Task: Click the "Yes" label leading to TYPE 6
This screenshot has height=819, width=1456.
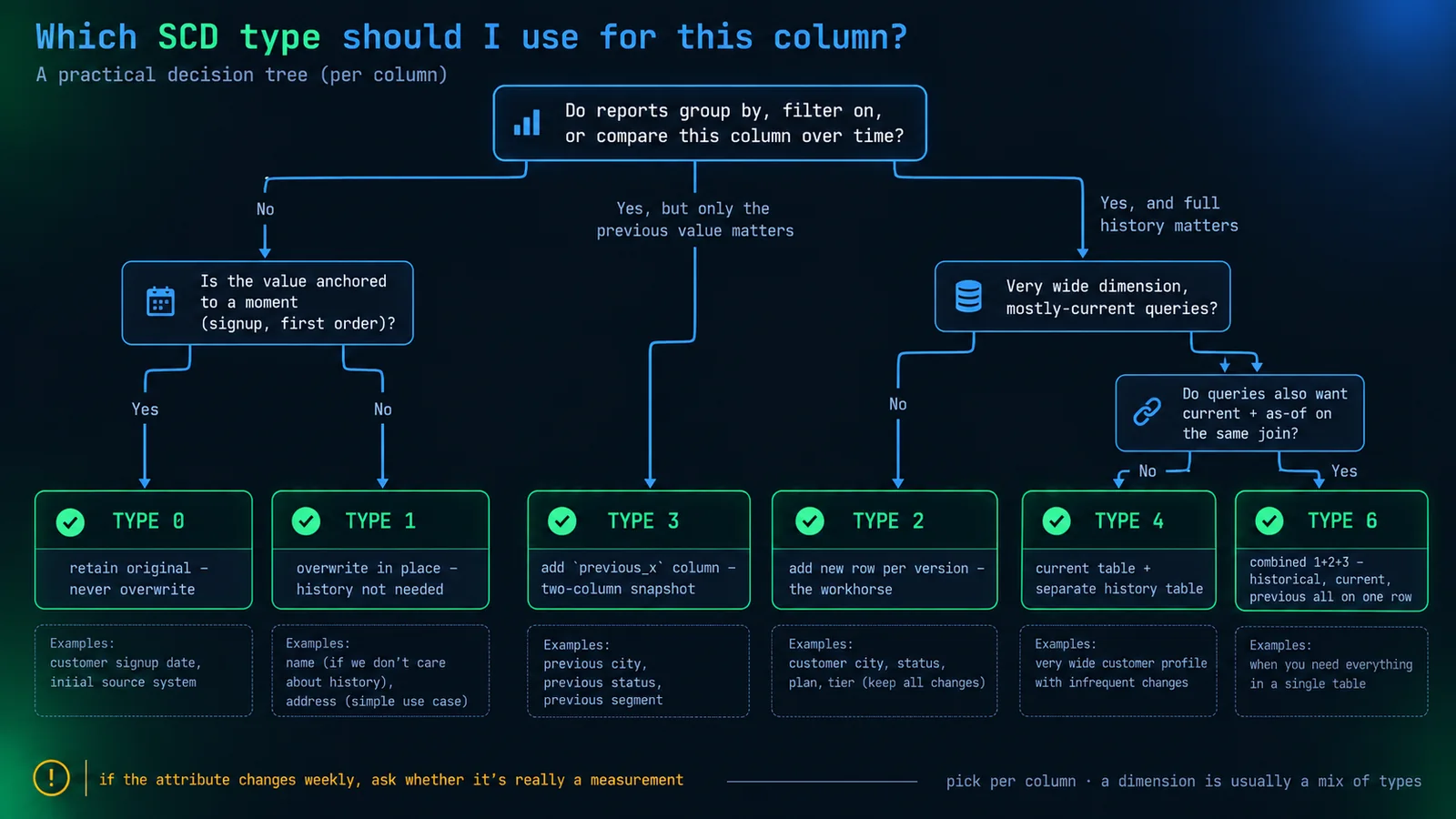Action: pos(1344,471)
